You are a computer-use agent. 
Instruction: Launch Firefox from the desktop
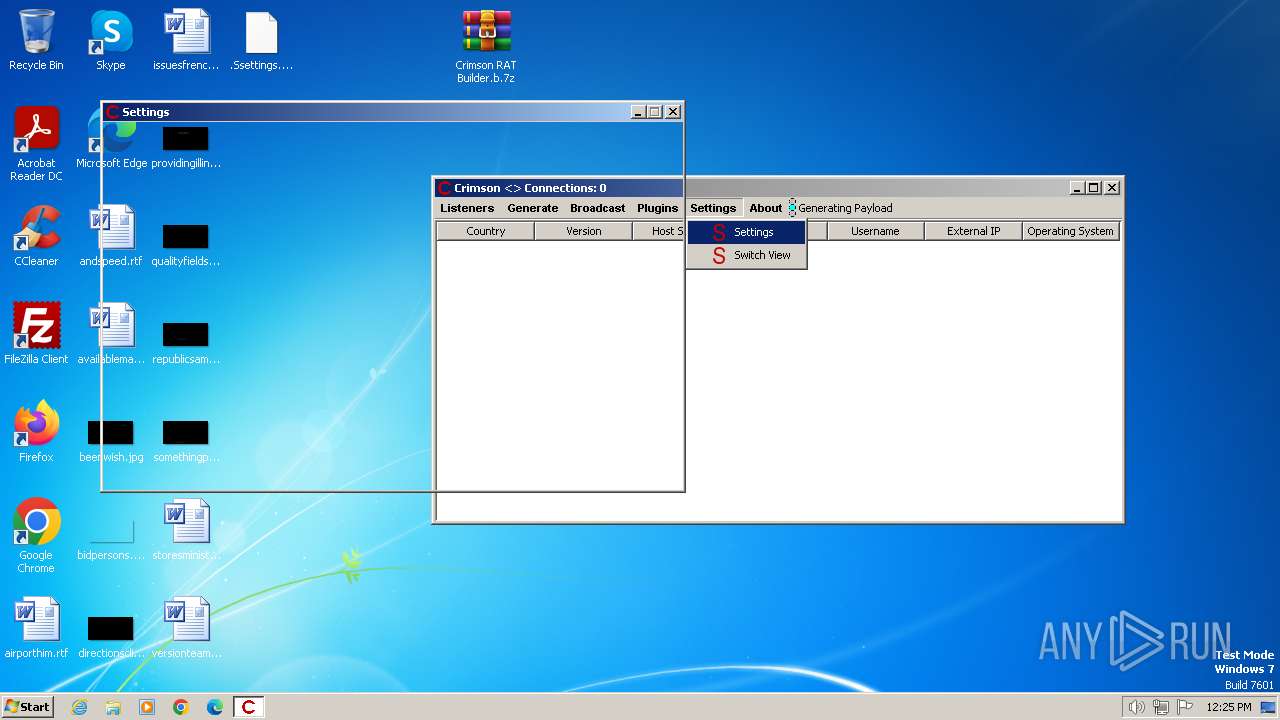pos(36,432)
